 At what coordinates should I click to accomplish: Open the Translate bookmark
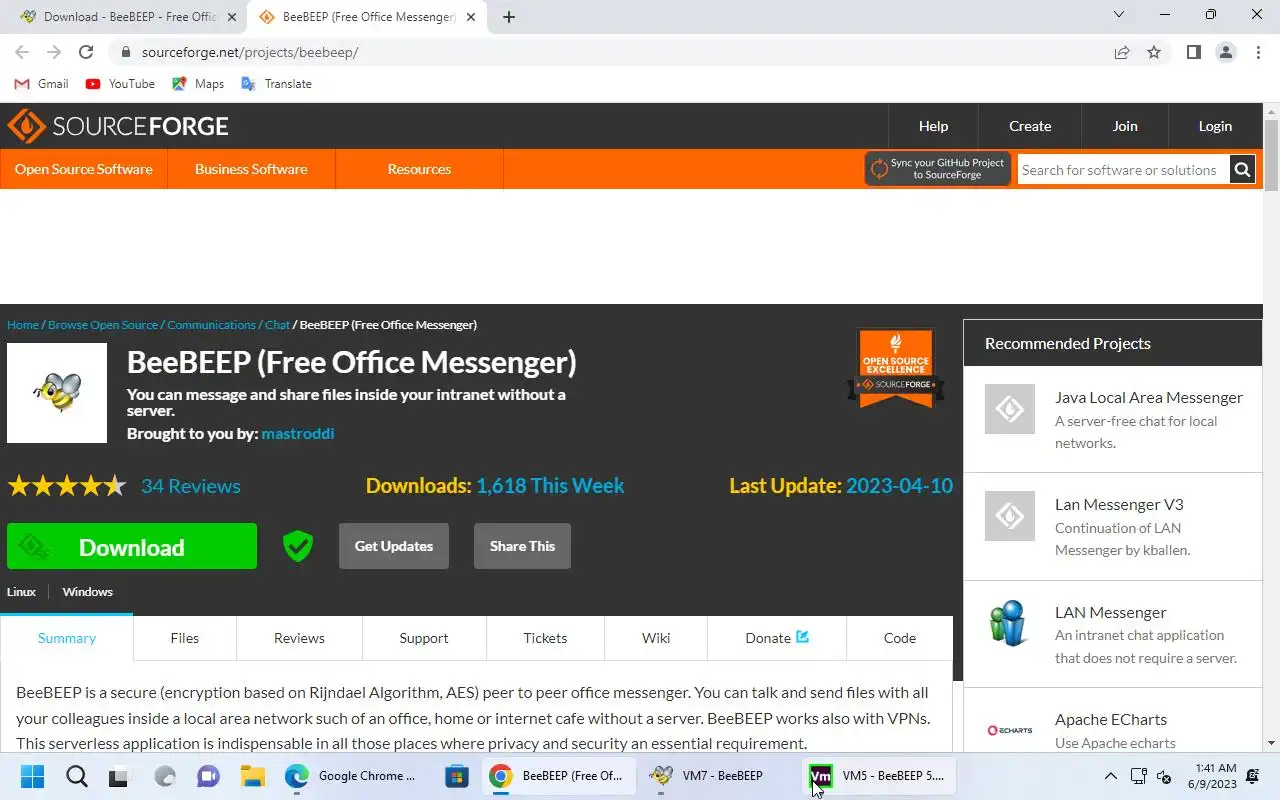pos(277,84)
